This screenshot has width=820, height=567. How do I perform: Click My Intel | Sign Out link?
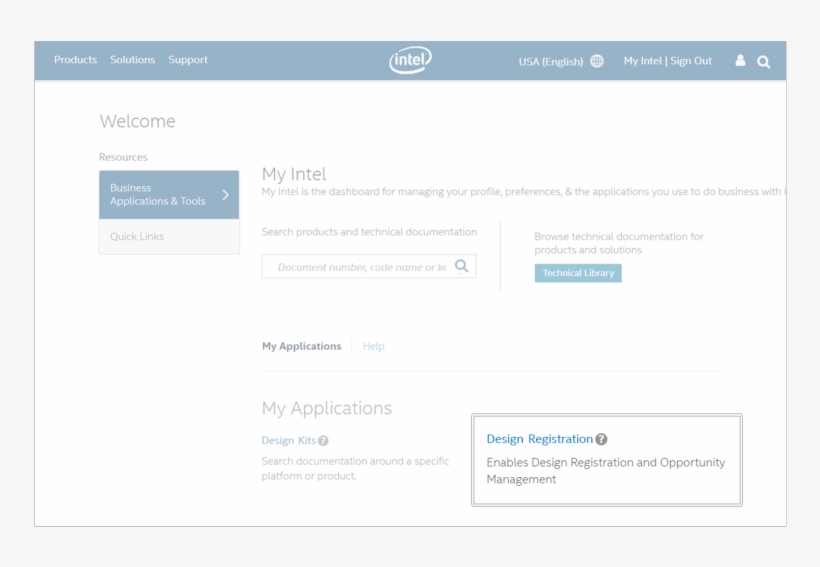(667, 61)
